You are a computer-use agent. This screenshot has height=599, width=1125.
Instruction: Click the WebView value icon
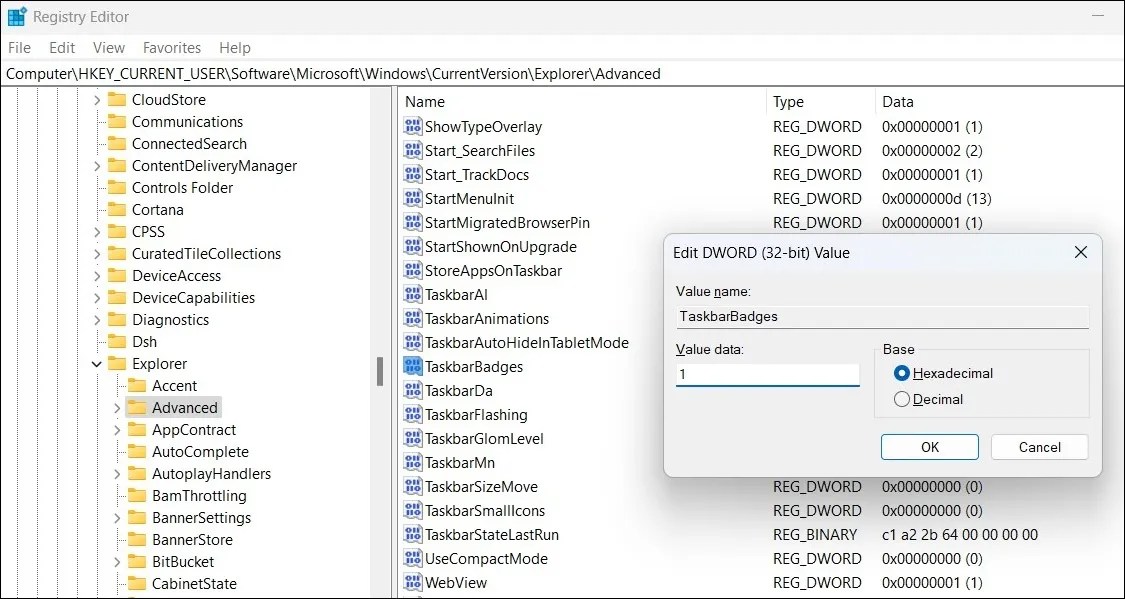coord(413,583)
